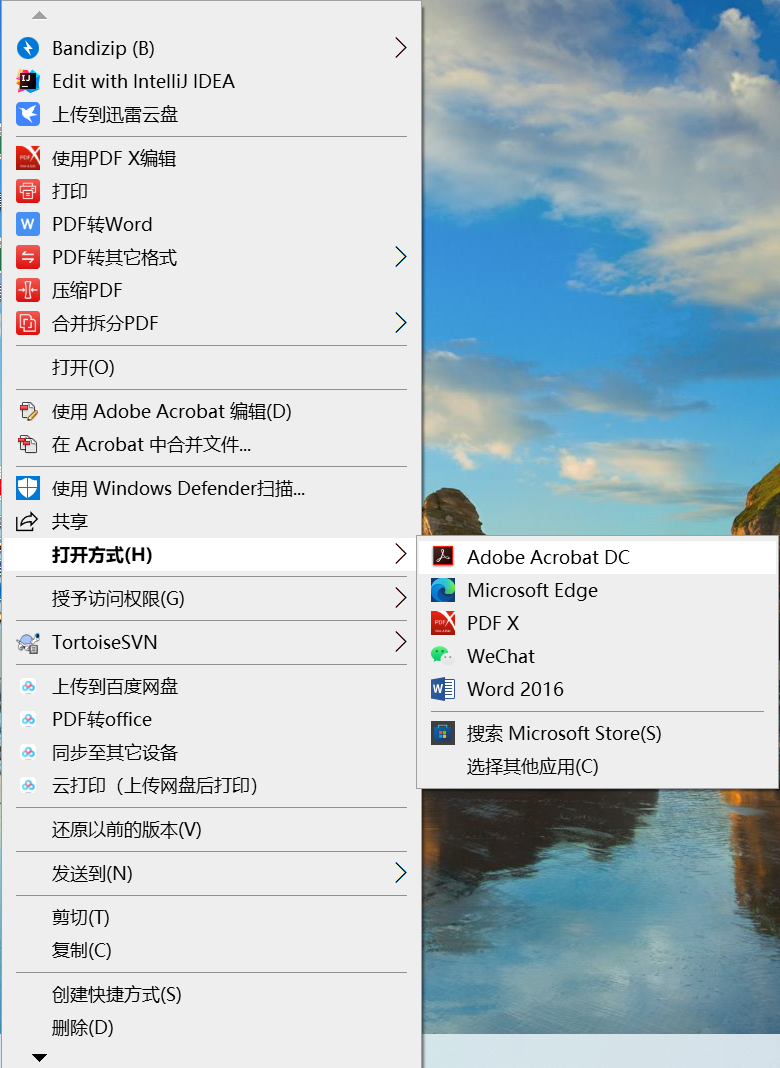Choose PDF转Word entry
This screenshot has width=780, height=1068.
point(211,224)
